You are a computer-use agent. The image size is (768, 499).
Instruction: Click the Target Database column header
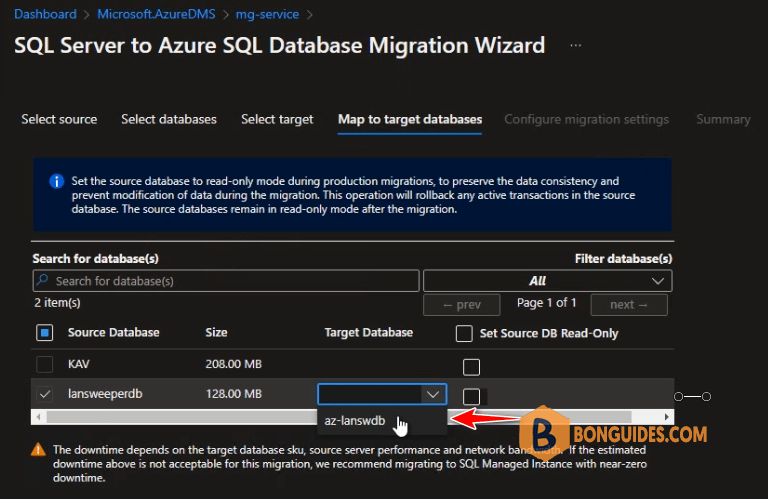(x=369, y=333)
